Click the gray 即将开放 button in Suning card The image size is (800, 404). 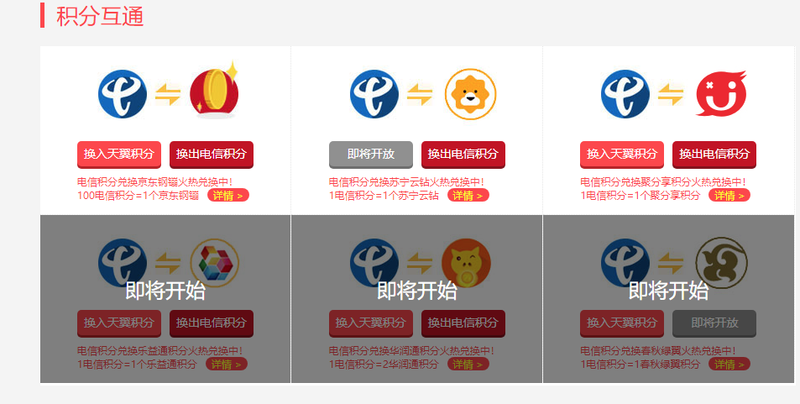coord(371,155)
